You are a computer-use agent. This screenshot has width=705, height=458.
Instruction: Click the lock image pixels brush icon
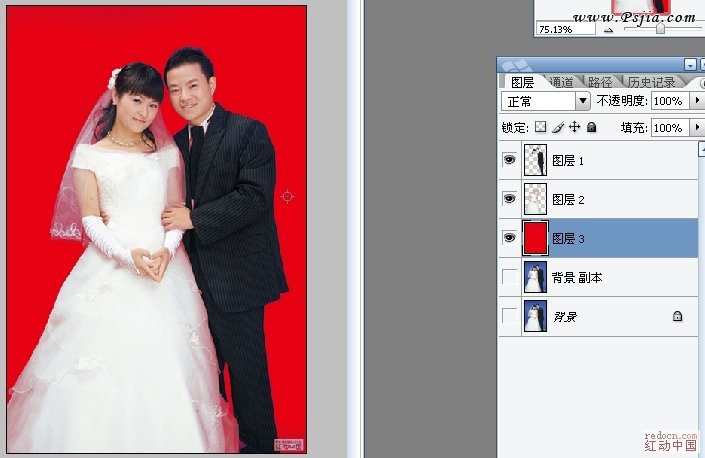[558, 128]
